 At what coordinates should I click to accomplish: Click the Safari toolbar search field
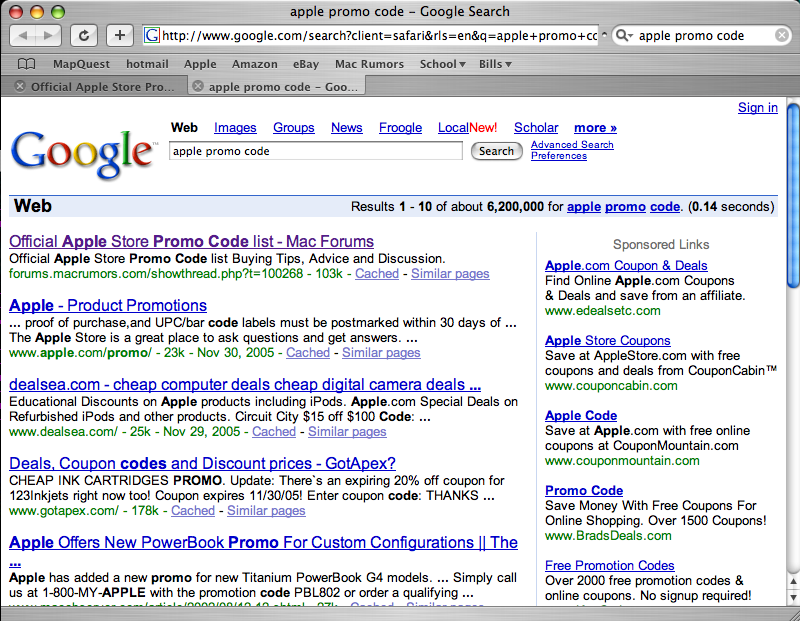pos(703,35)
